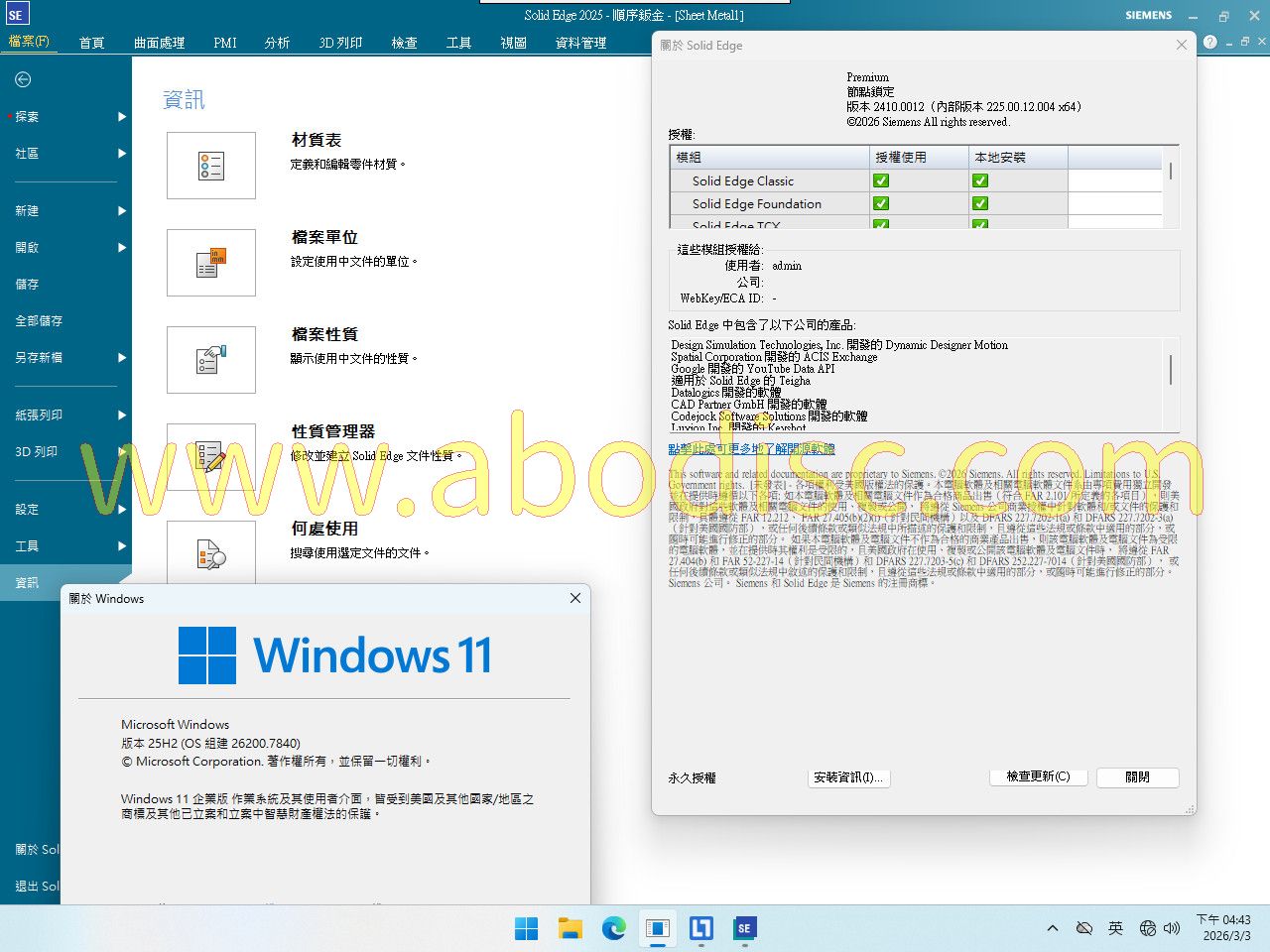
Task: Click the back arrow in the file menu
Action: (x=23, y=79)
